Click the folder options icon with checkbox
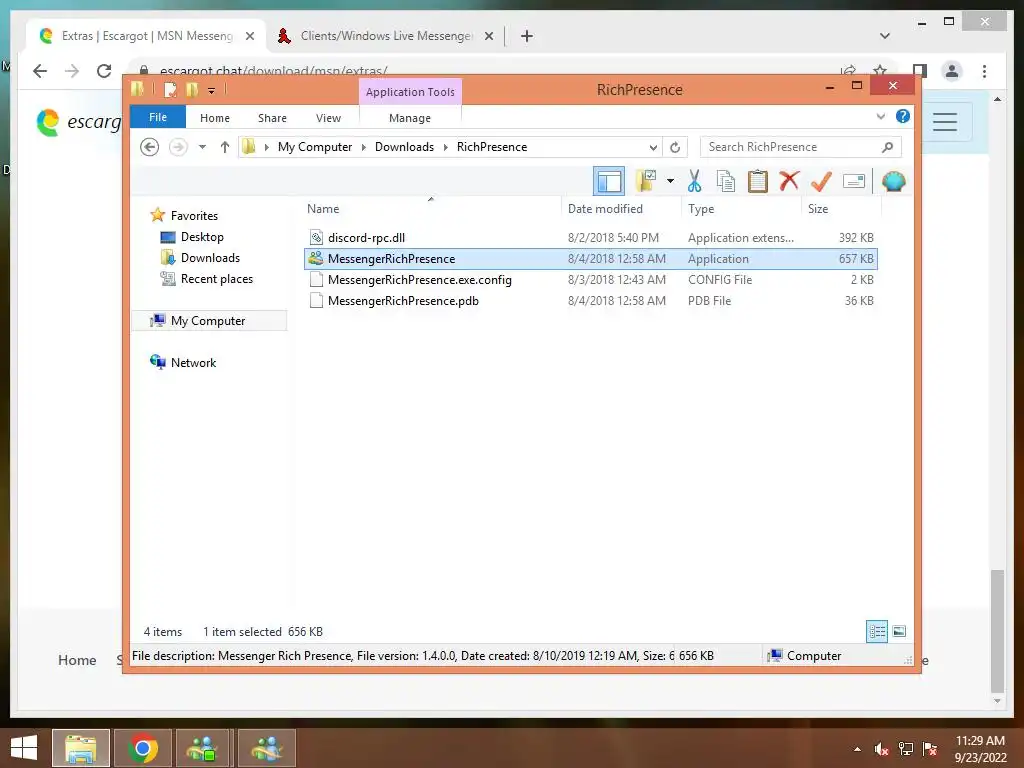The image size is (1024, 768). click(646, 181)
